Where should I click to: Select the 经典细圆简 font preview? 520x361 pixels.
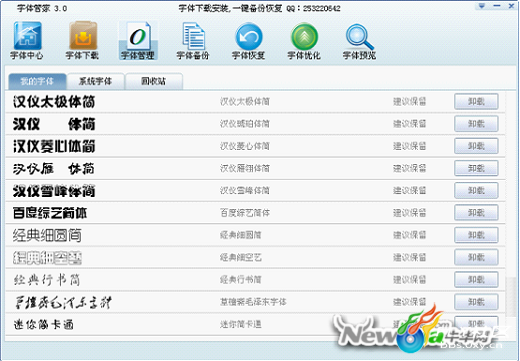click(47, 235)
